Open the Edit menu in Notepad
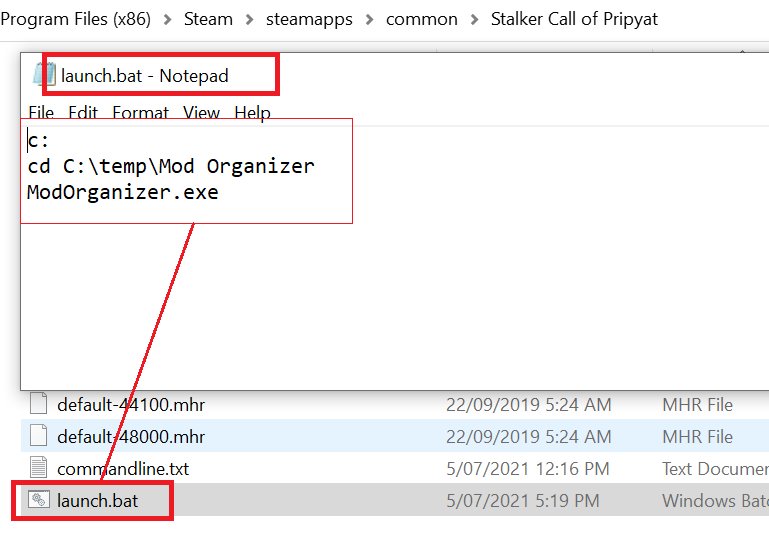The height and width of the screenshot is (537, 769). click(83, 113)
